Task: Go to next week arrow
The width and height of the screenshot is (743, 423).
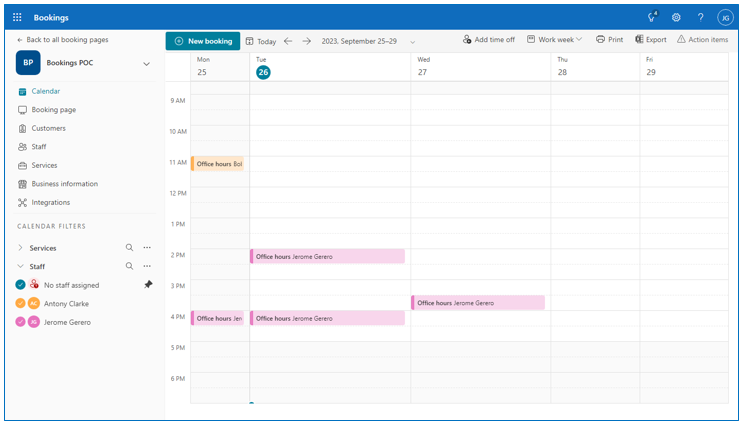Action: 306,41
